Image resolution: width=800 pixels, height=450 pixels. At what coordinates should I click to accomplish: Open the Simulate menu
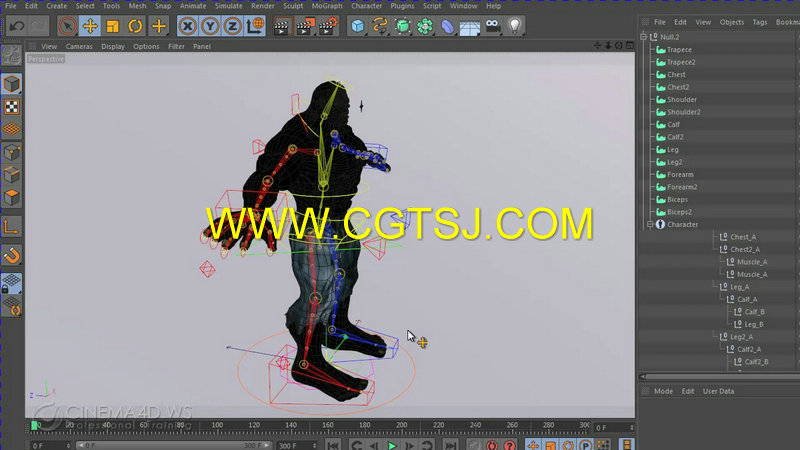[228, 6]
